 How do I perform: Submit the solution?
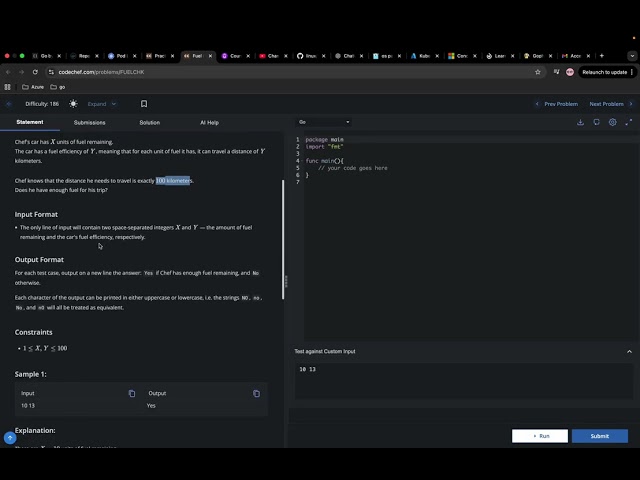point(600,436)
